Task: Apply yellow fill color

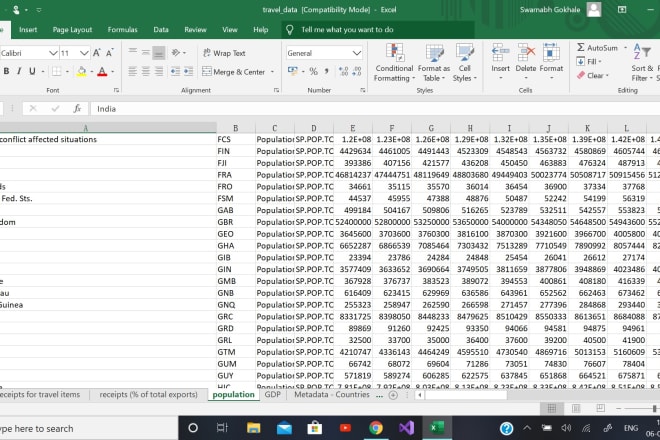Action: tap(82, 72)
